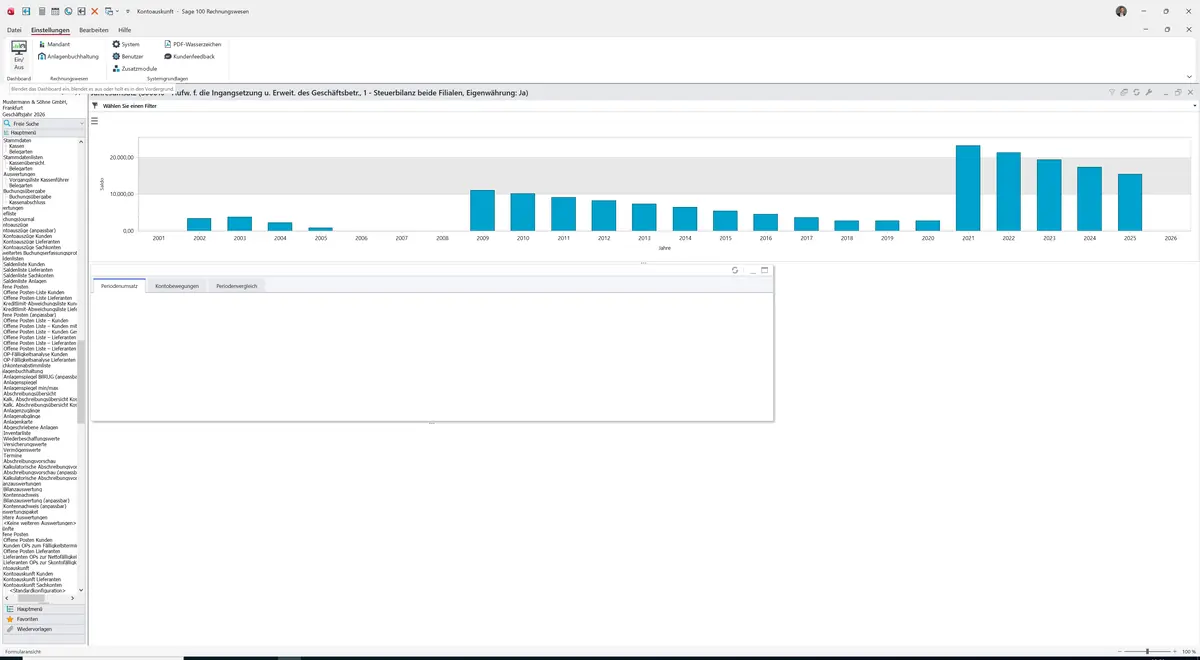The height and width of the screenshot is (660, 1200).
Task: Open the System settings
Action: coord(126,45)
